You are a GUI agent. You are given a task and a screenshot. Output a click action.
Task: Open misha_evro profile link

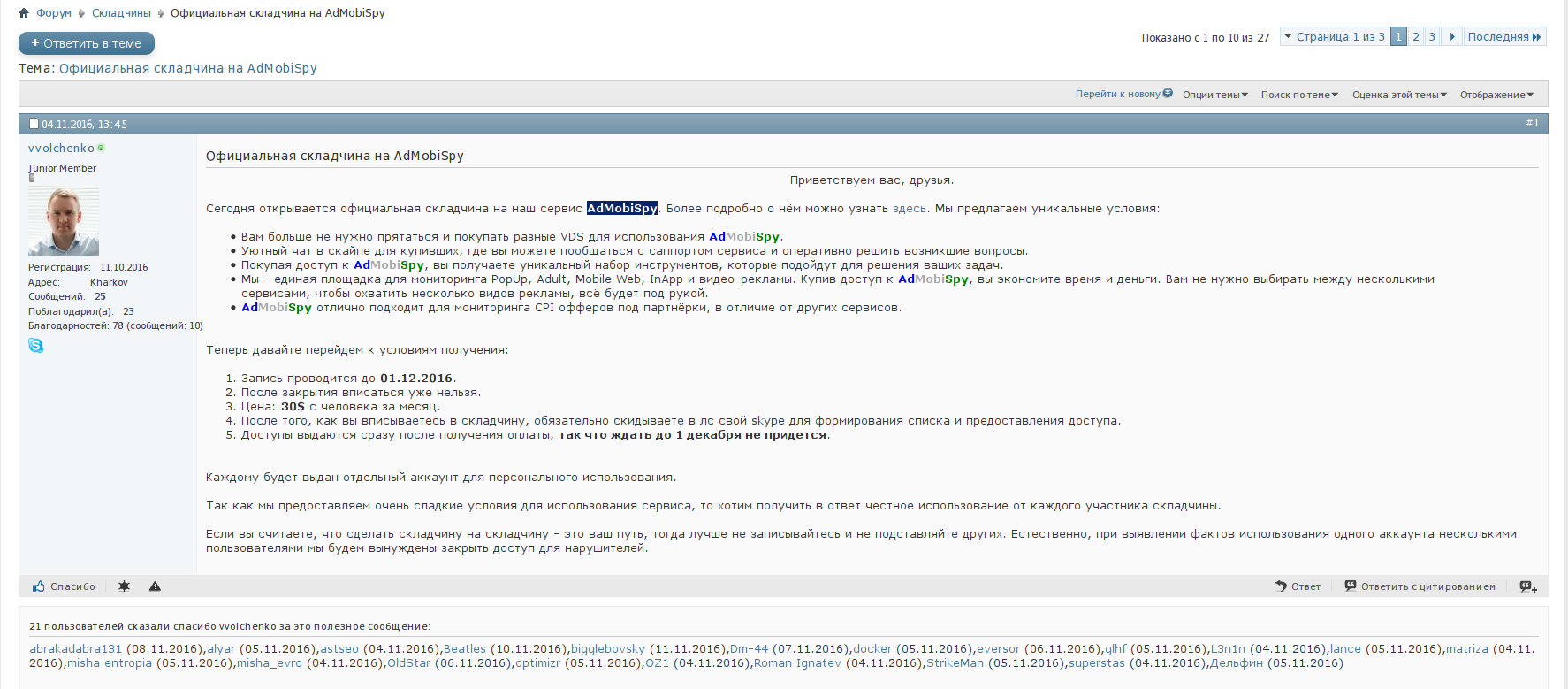269,662
